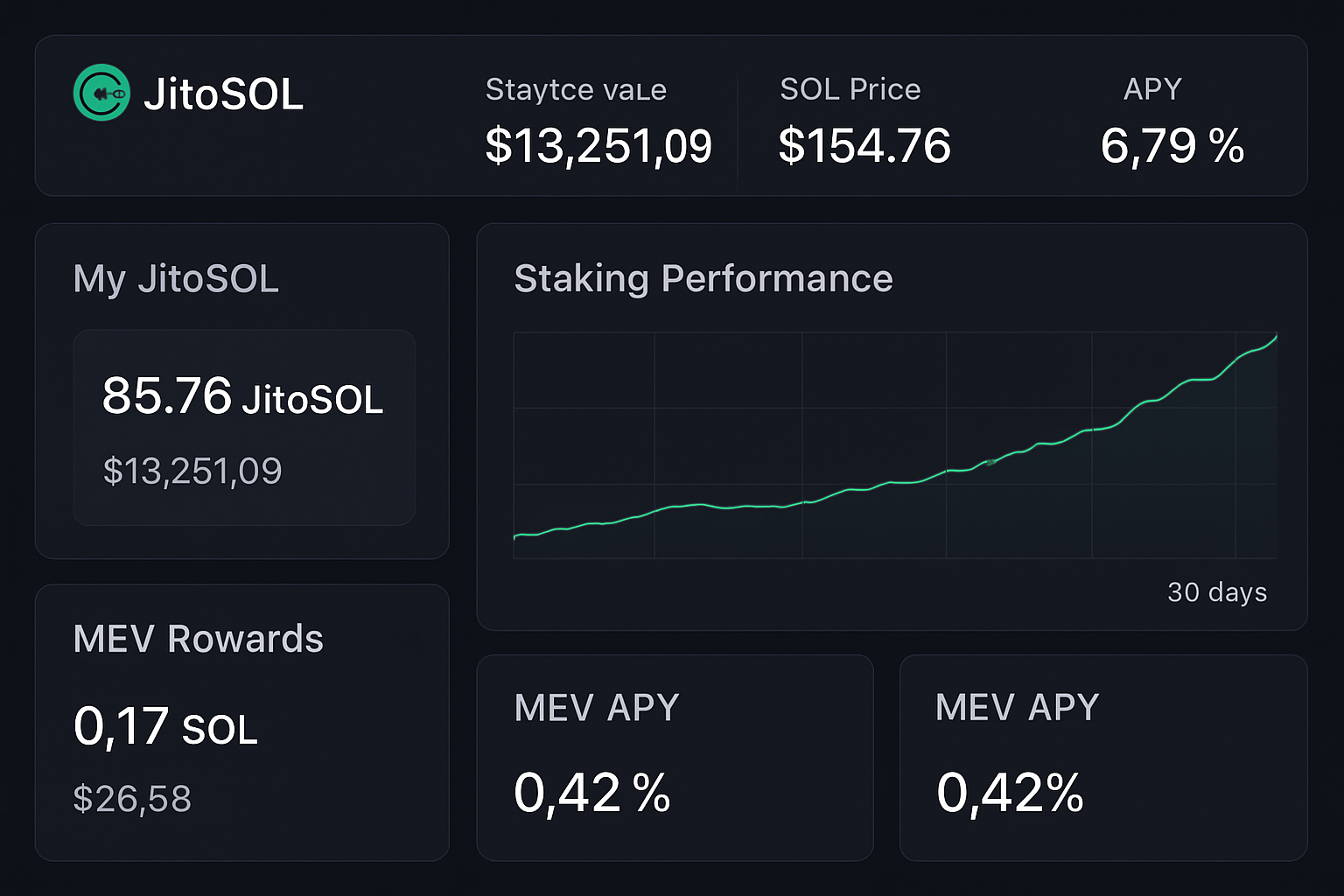Click the SOL Price value $154.76

coord(864,146)
